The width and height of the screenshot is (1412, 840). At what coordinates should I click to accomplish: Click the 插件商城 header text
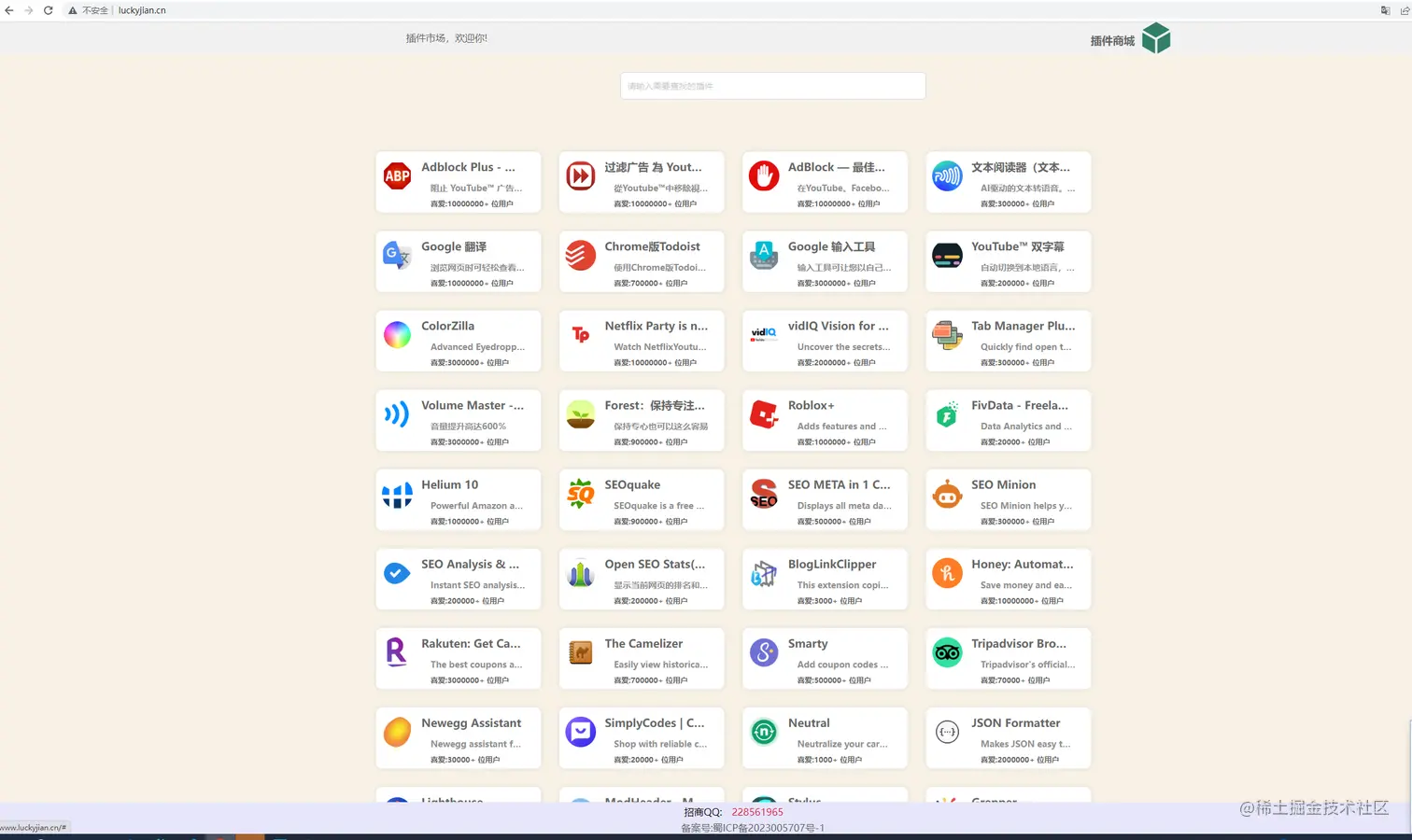(1112, 40)
